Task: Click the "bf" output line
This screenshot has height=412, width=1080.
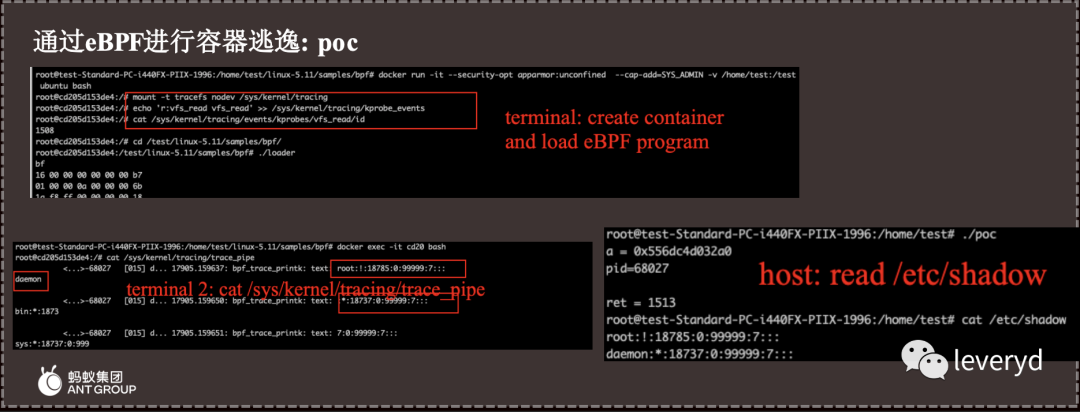Action: (39, 164)
